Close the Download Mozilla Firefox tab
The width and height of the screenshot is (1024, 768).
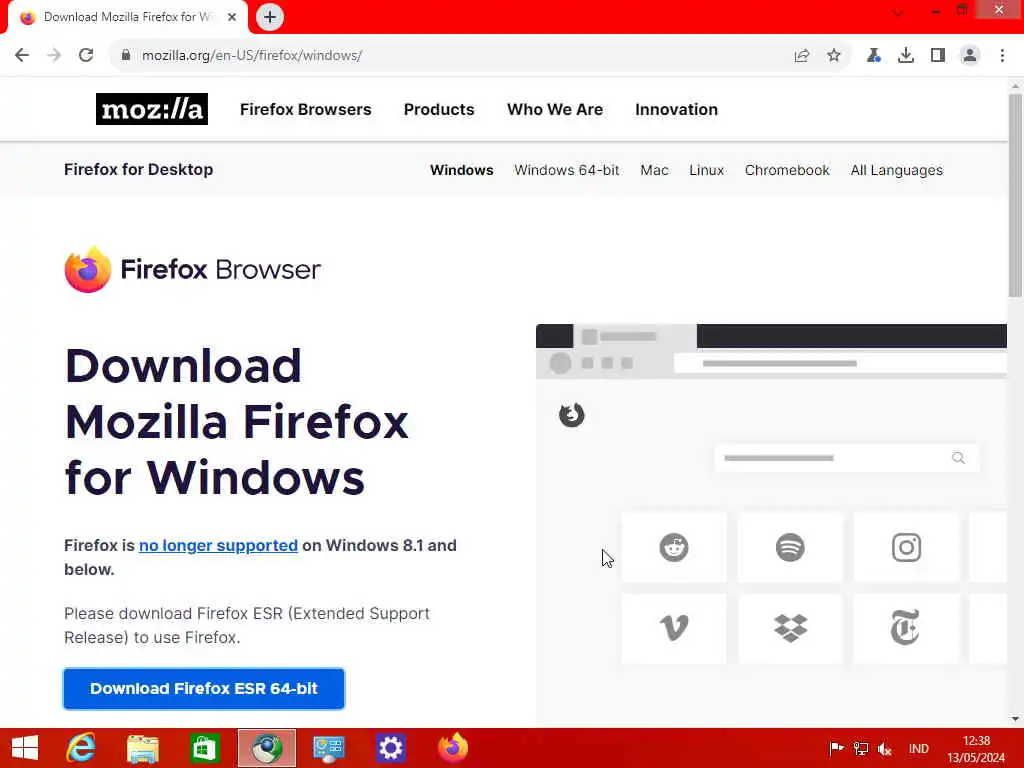[x=232, y=17]
